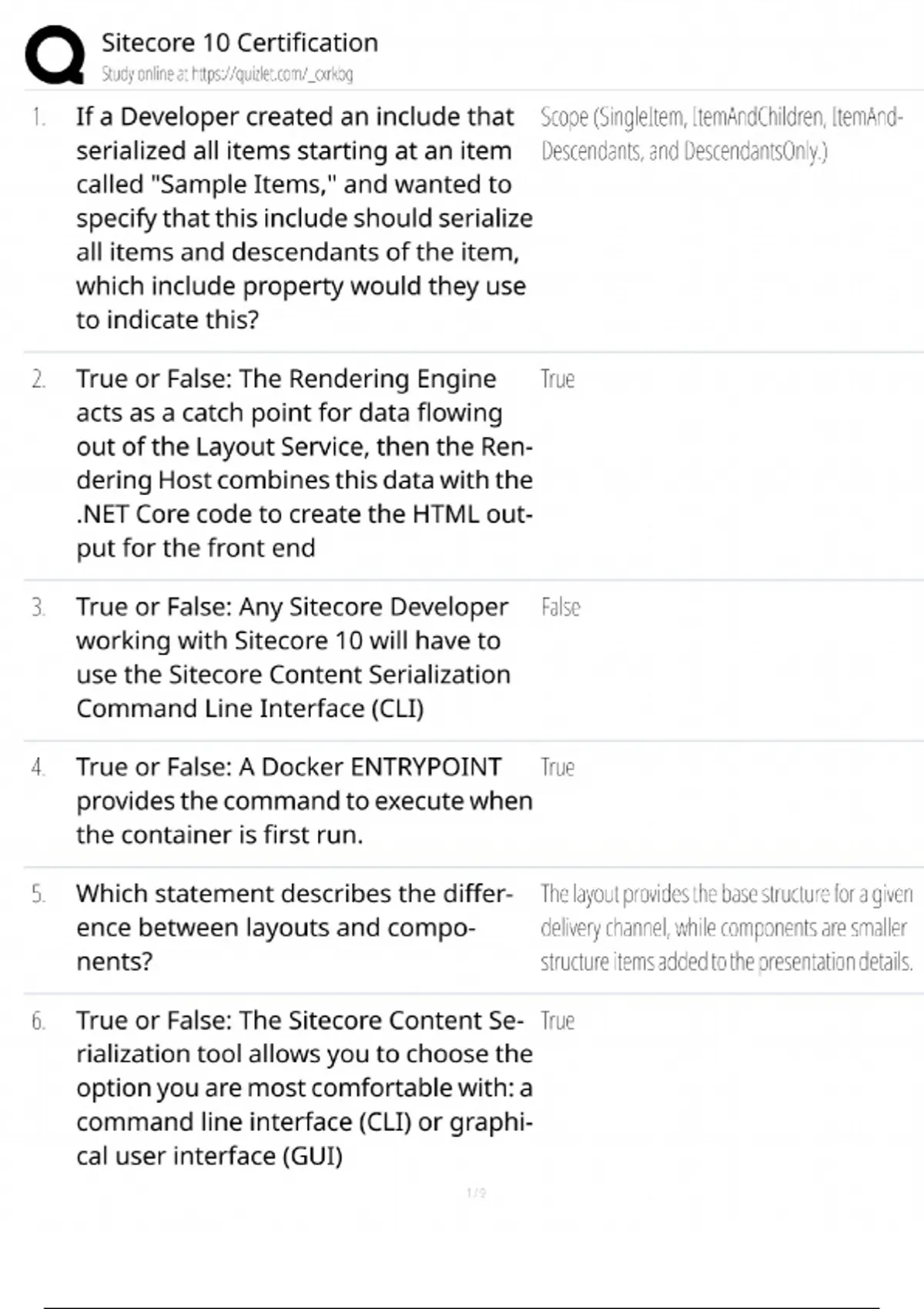Open the quizlet.com study online link
924x1309 pixels.
point(227,75)
